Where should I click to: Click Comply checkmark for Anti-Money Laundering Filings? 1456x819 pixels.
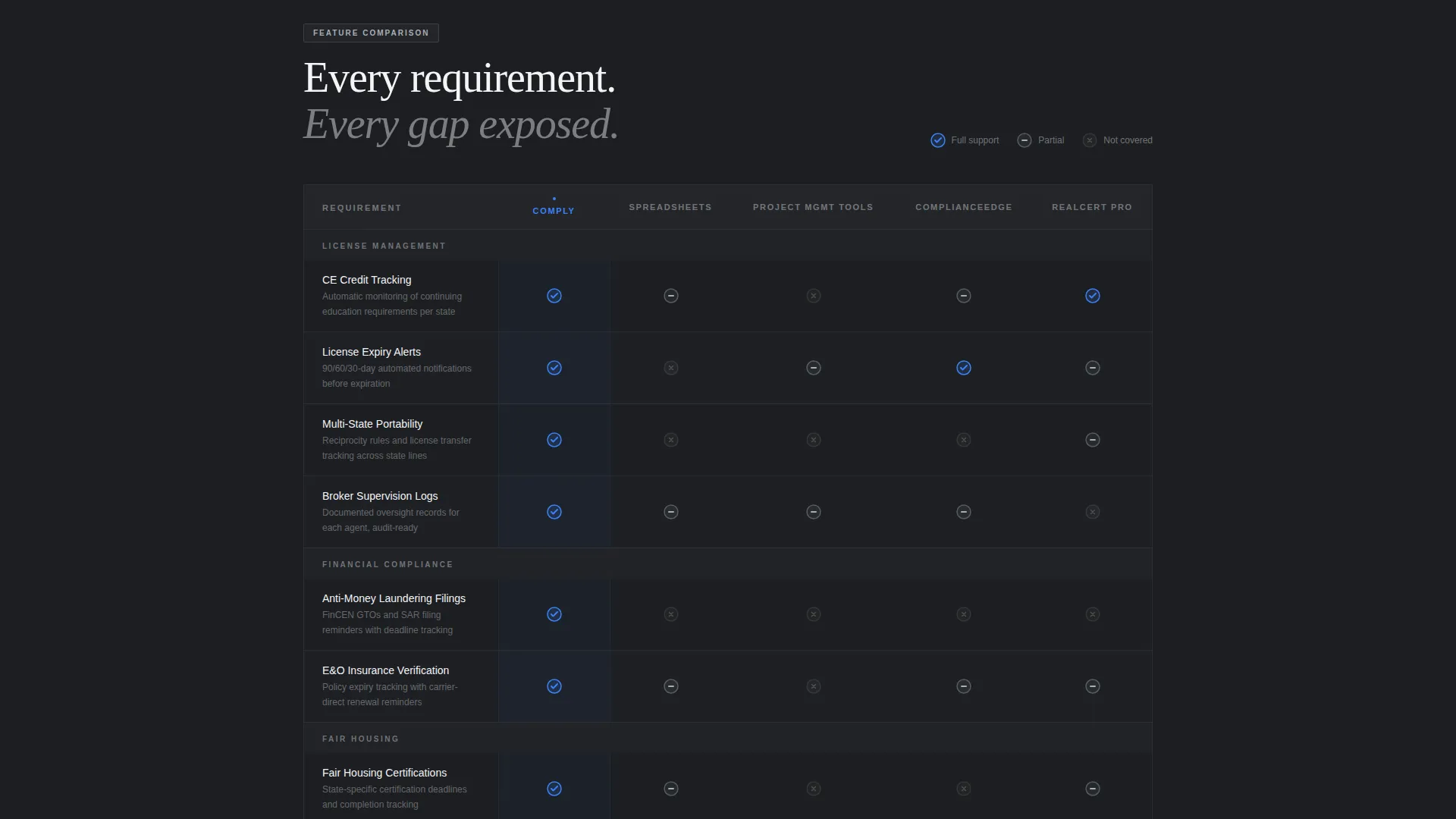click(x=554, y=614)
